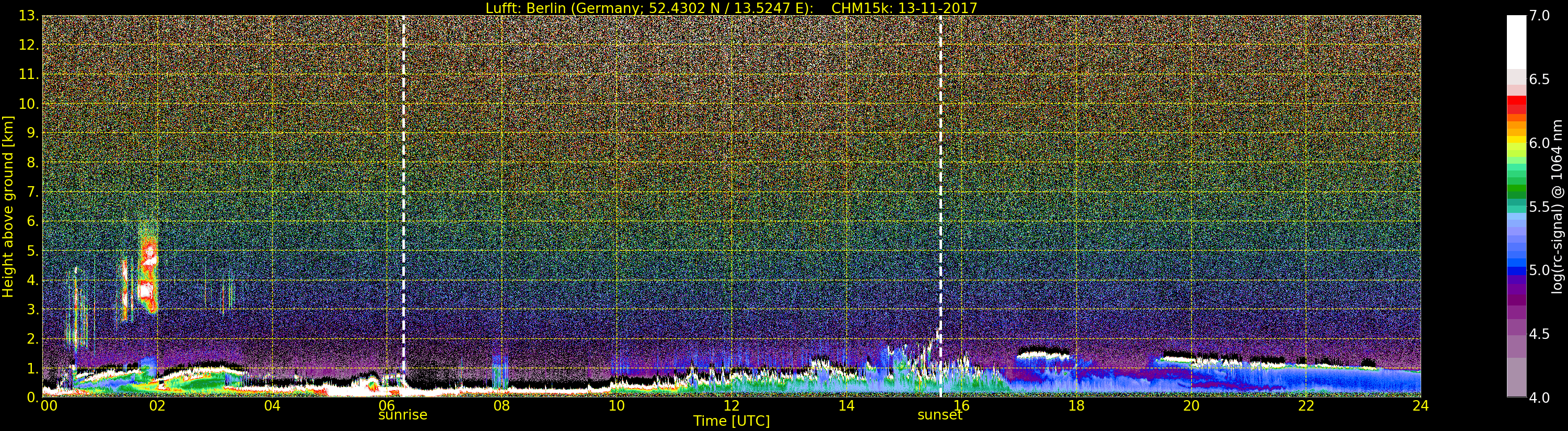Click the red band of the colorbar
The image size is (1568, 431).
(x=1516, y=105)
